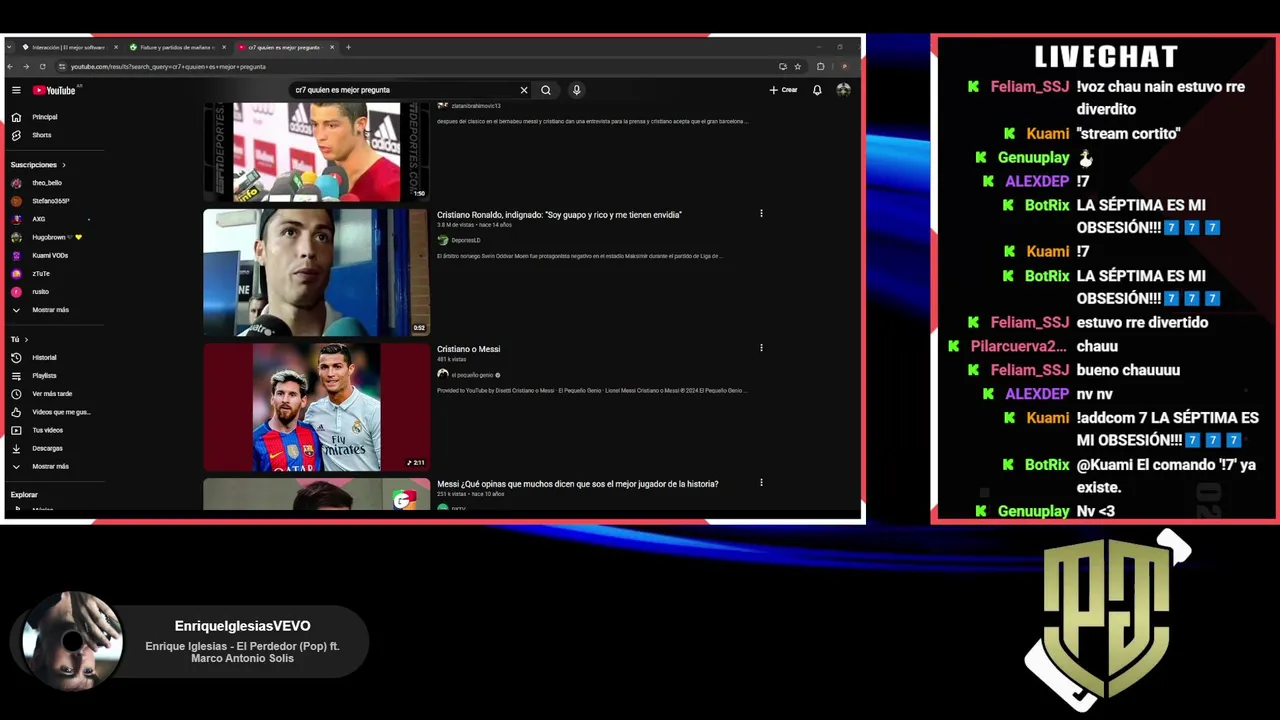Screen dimensions: 1280x720
Task: Click the Cristiano o Messi video title
Action: (x=468, y=349)
